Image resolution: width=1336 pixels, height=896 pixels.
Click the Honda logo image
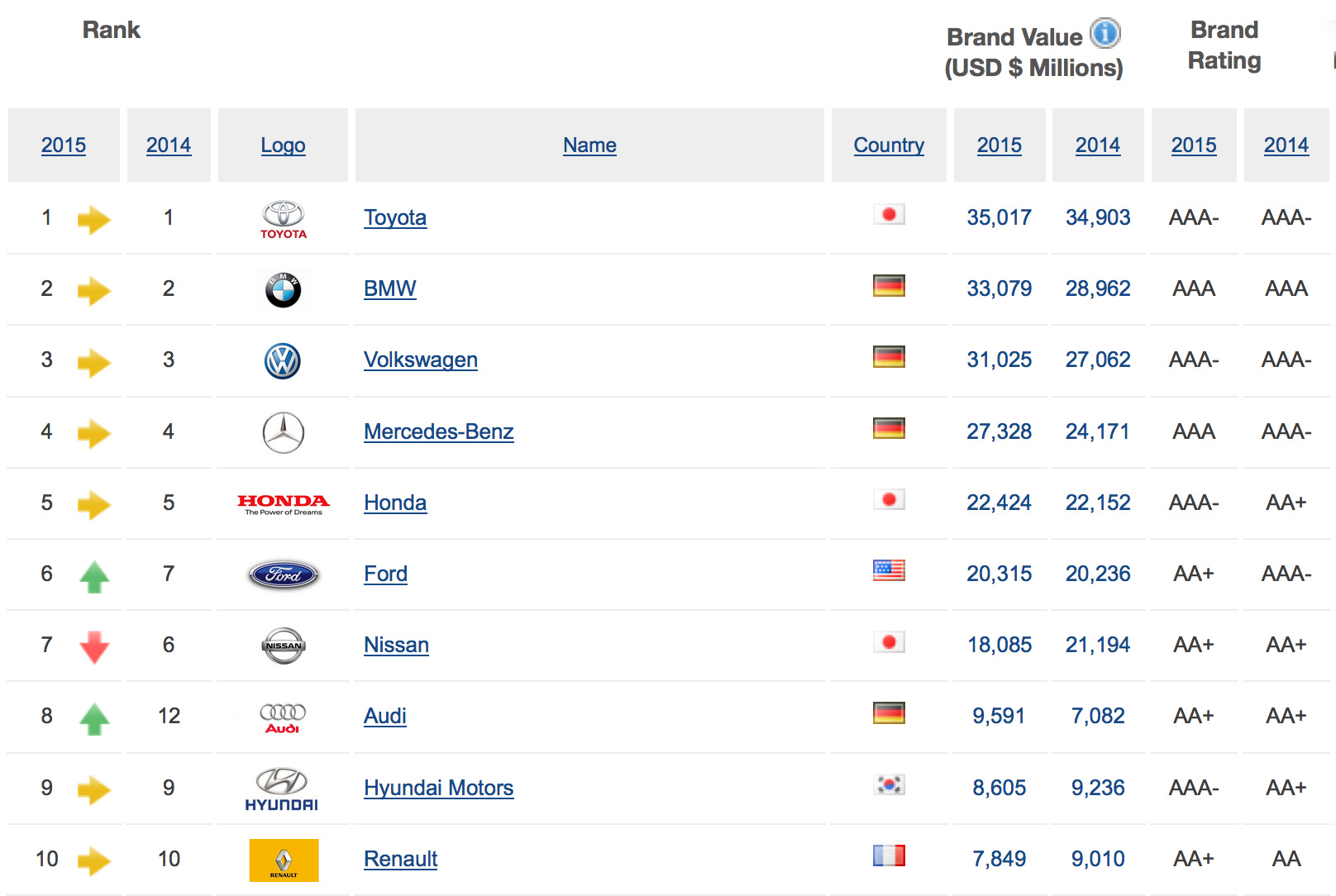[x=283, y=503]
